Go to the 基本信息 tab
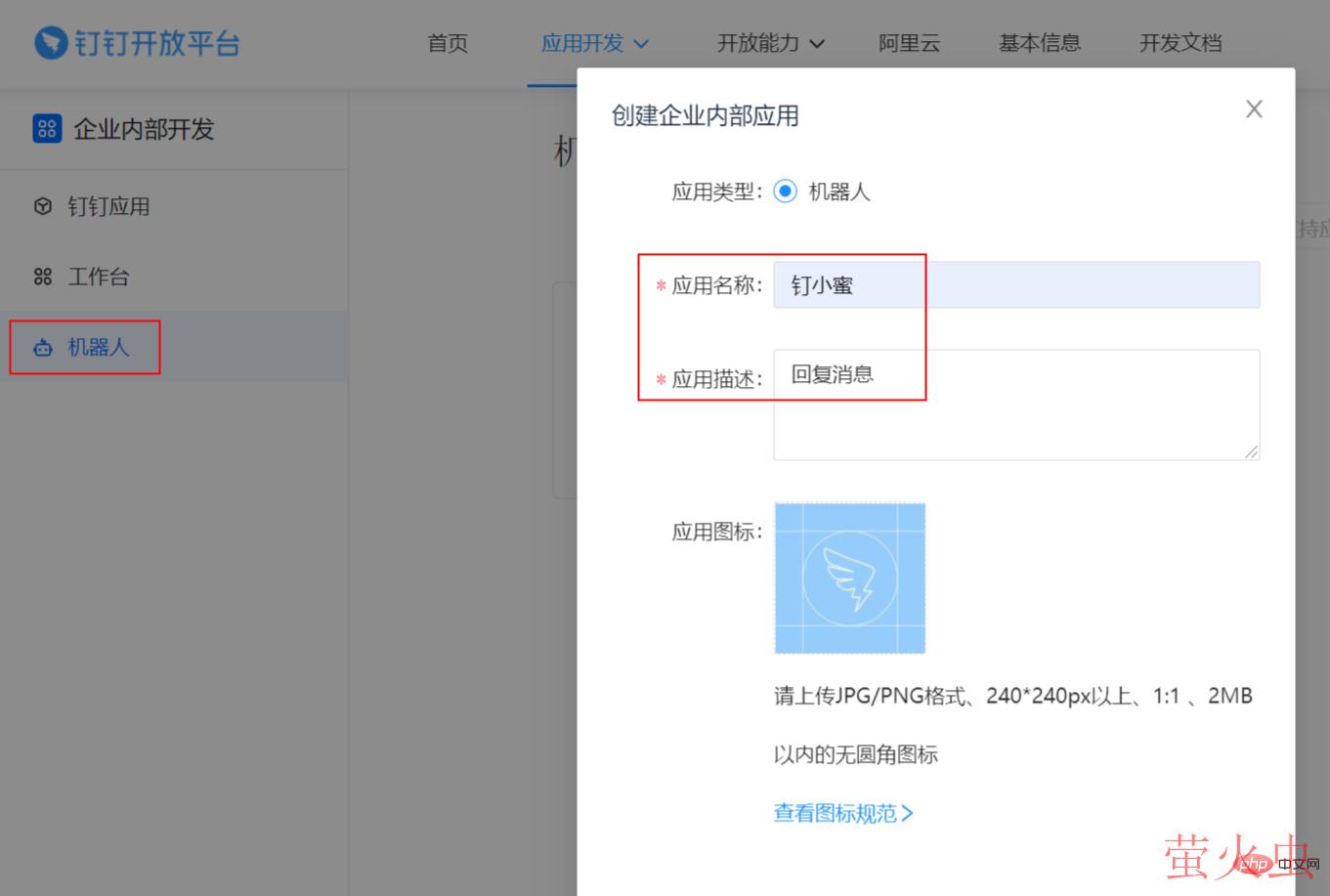This screenshot has height=896, width=1330. pos(1040,43)
